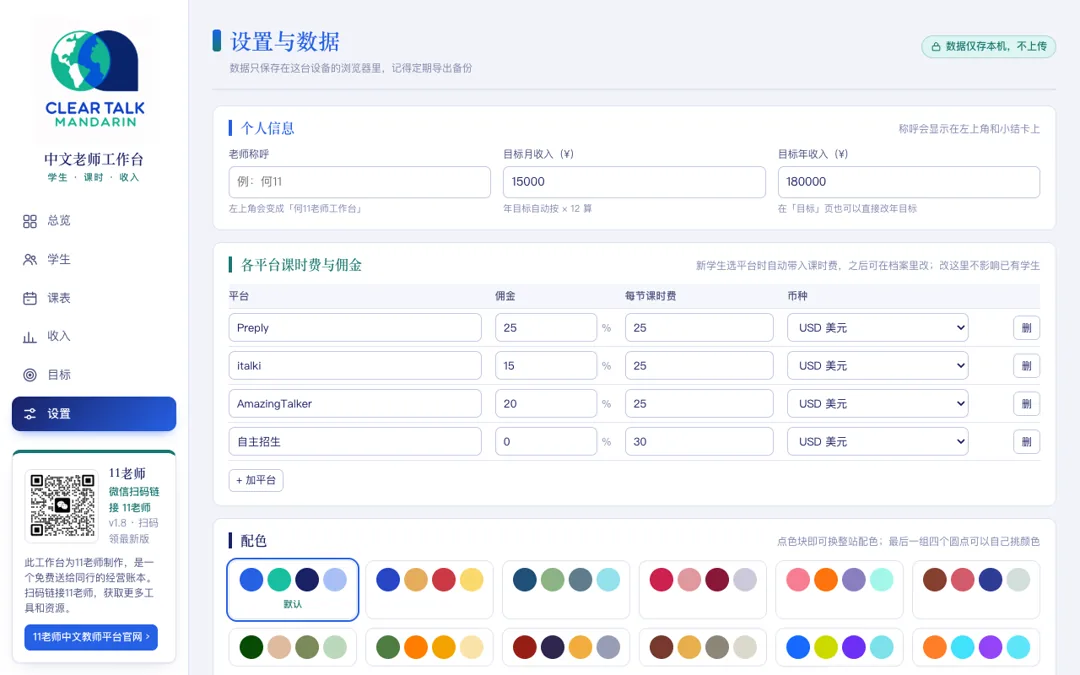Click the 设置 sliders icon
Image resolution: width=1080 pixels, height=675 pixels.
[30, 414]
